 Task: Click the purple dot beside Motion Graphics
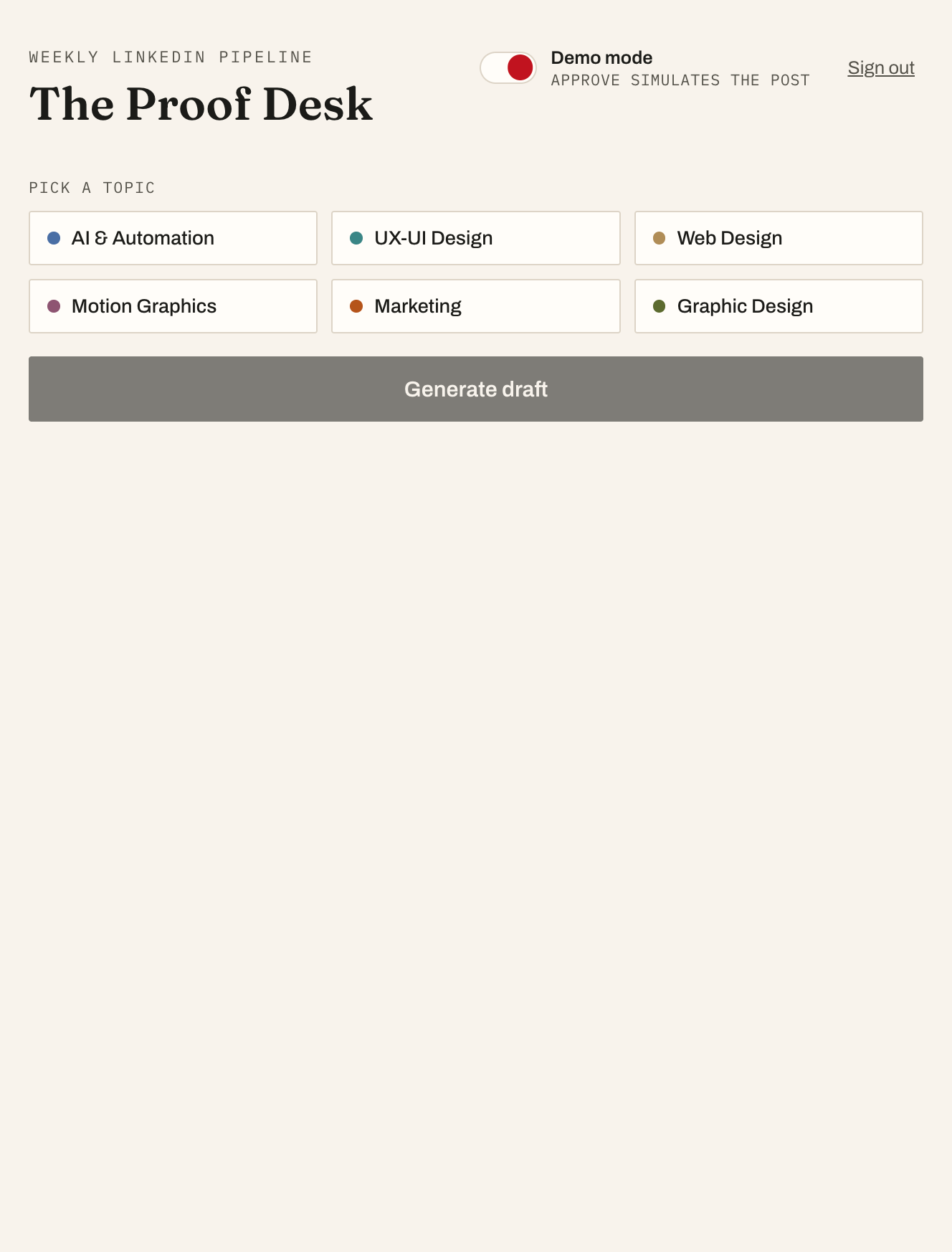click(54, 306)
